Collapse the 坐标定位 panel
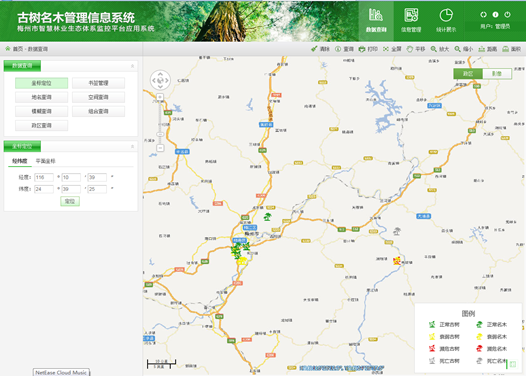The image size is (526, 376). [133, 147]
